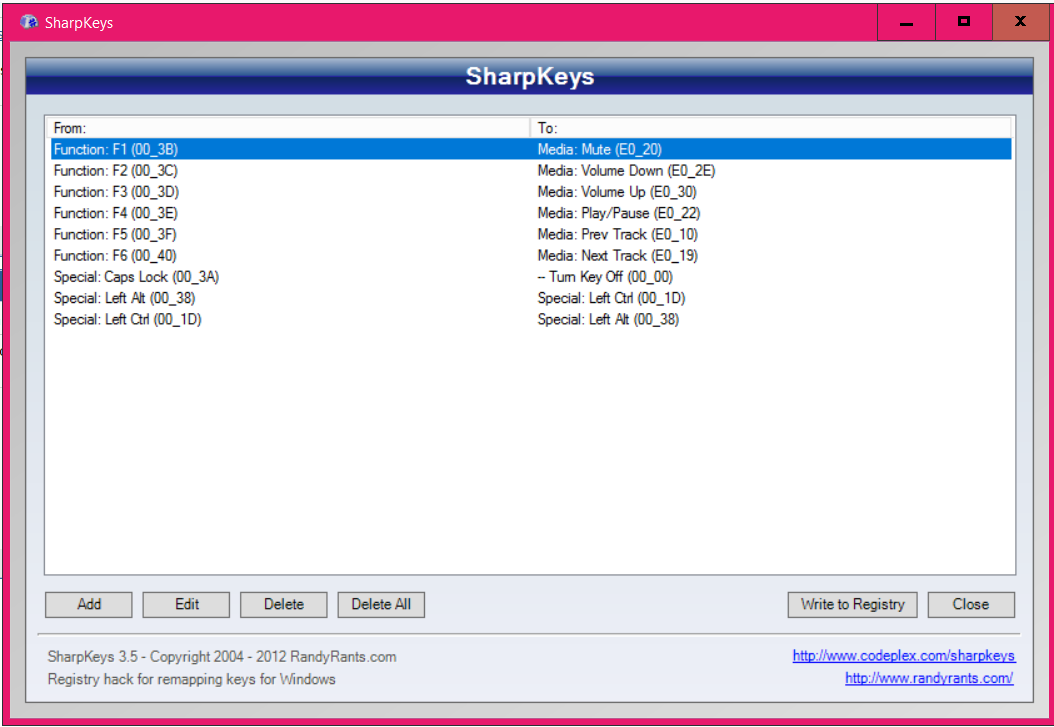Click the To entry Special: Left Alt (00_38)

point(608,319)
